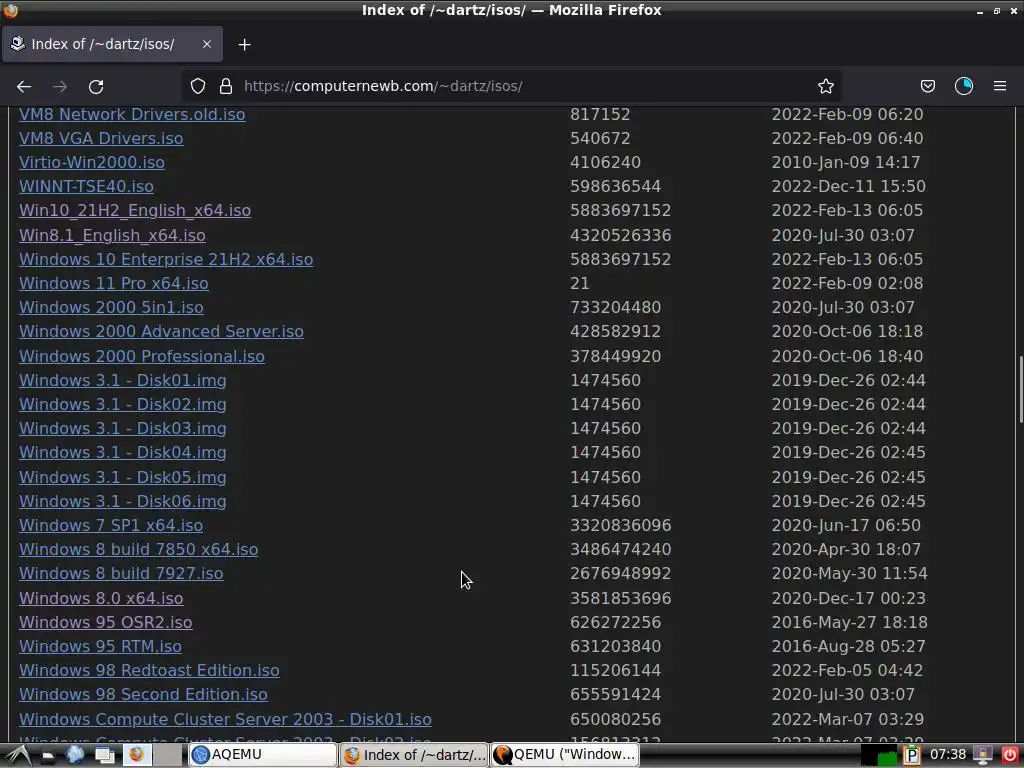
Task: Download WINNT-TSE40.iso
Action: 86,187
